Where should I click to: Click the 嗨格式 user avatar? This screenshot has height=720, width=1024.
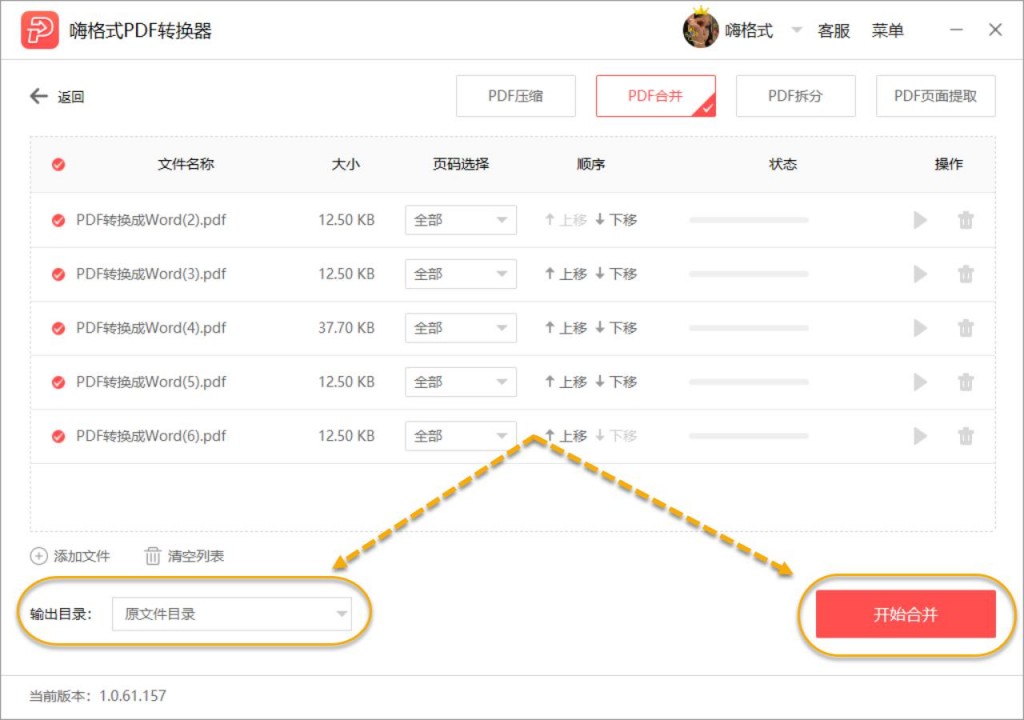(700, 29)
